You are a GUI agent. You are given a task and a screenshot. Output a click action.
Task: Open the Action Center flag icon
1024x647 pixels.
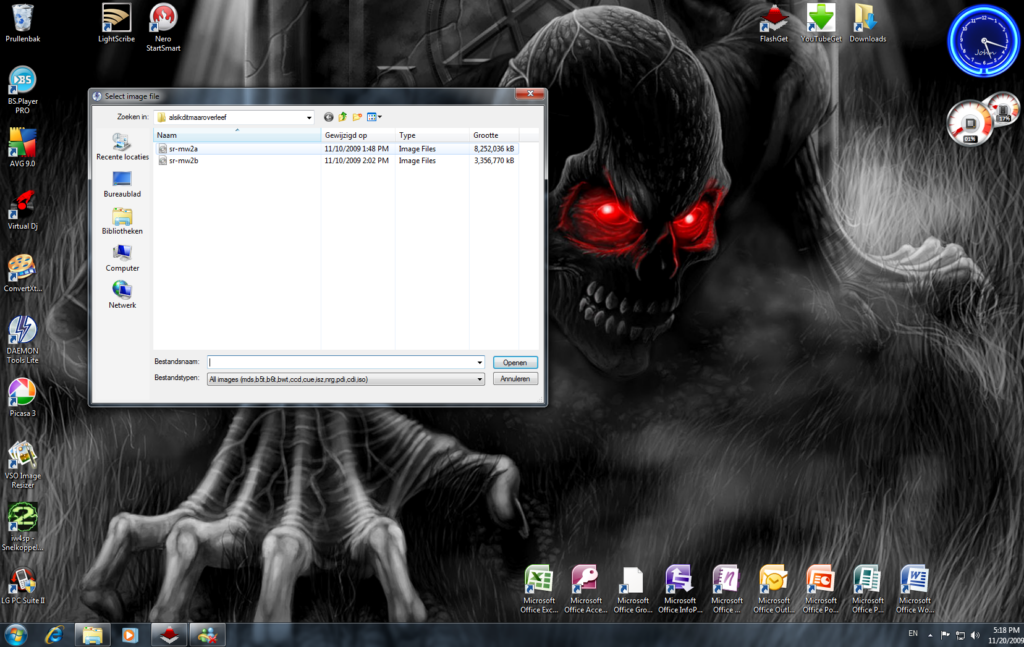pos(945,635)
